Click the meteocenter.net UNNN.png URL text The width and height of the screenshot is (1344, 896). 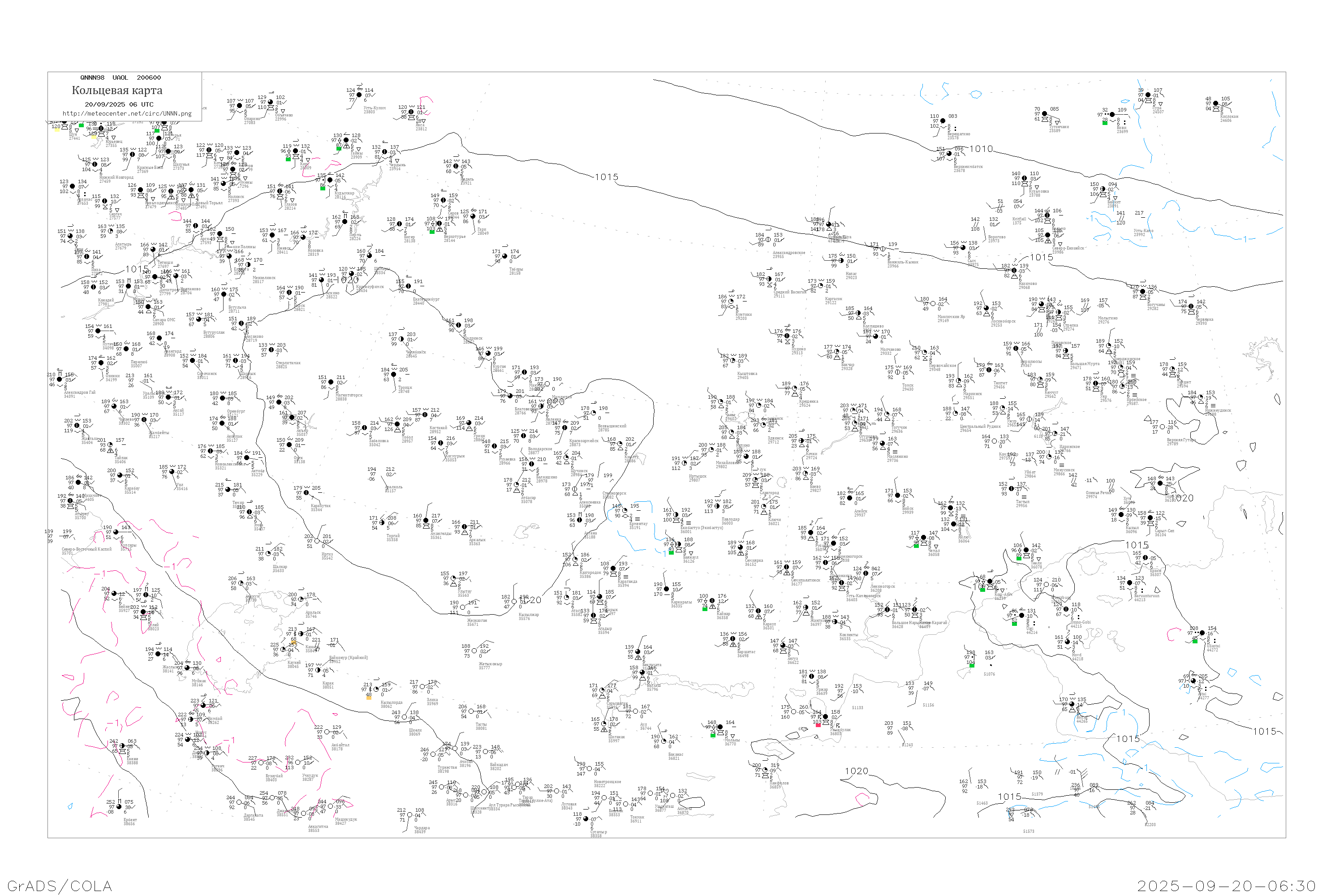point(127,114)
